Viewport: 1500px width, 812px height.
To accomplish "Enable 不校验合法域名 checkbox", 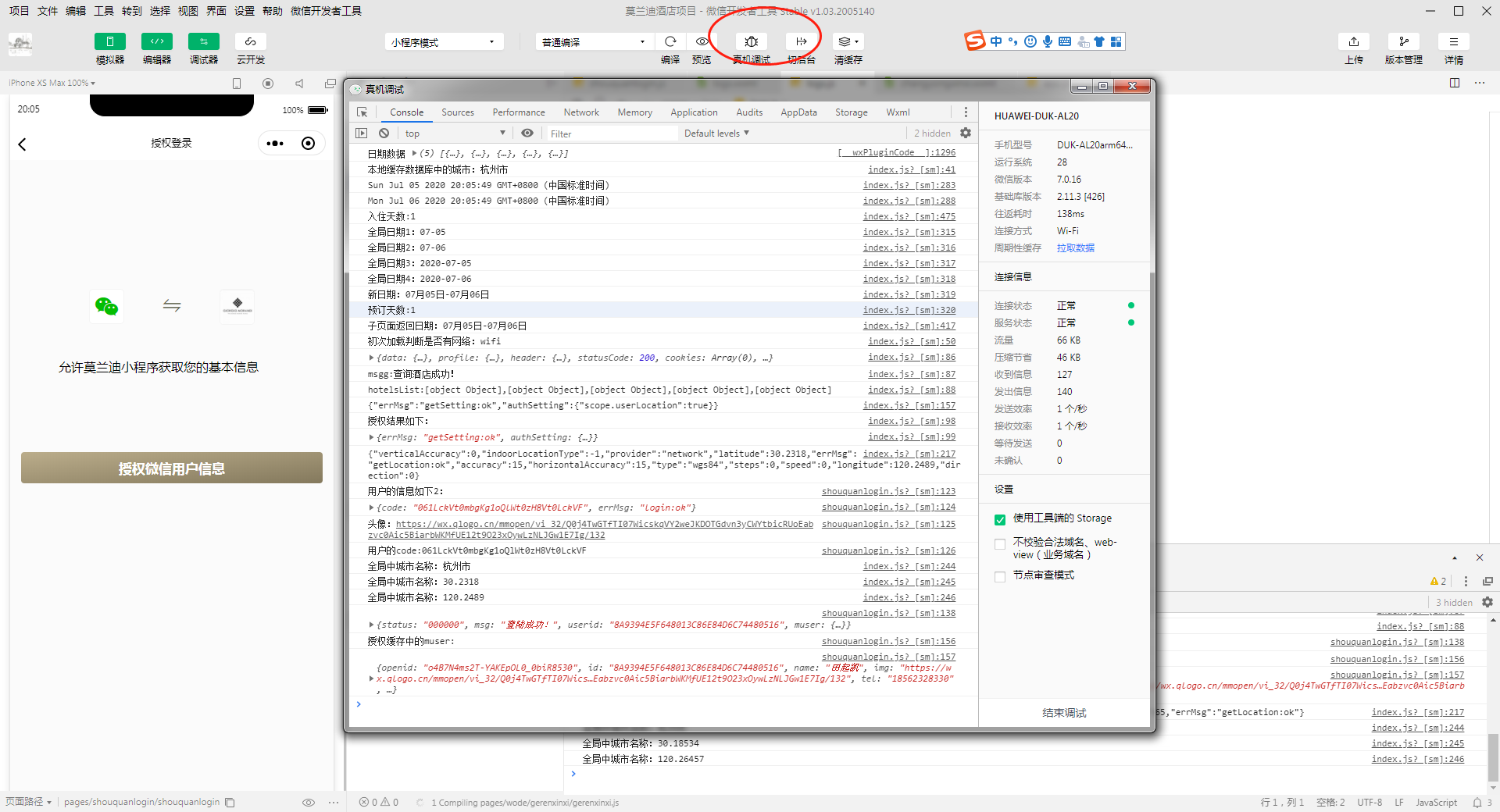I will [1000, 544].
